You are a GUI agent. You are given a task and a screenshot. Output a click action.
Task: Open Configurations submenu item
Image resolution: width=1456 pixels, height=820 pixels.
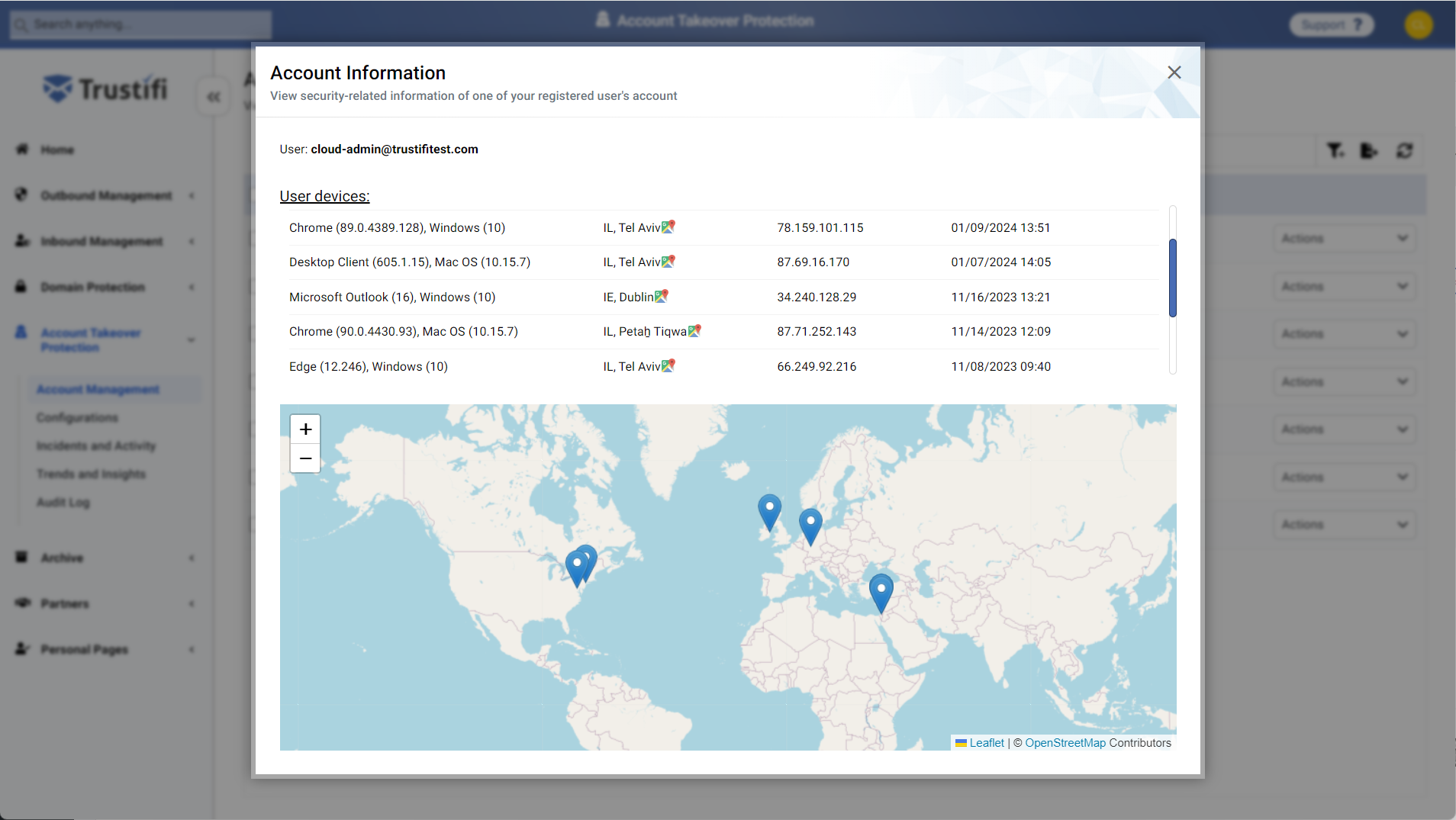coord(77,417)
